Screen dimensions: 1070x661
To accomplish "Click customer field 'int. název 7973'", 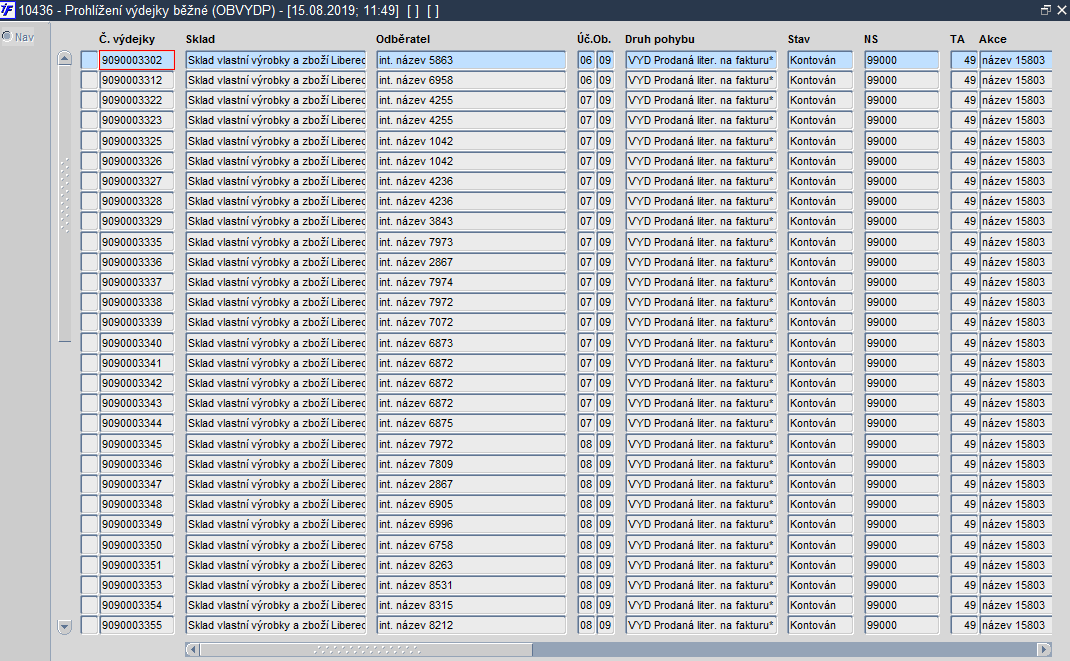I will click(x=471, y=242).
